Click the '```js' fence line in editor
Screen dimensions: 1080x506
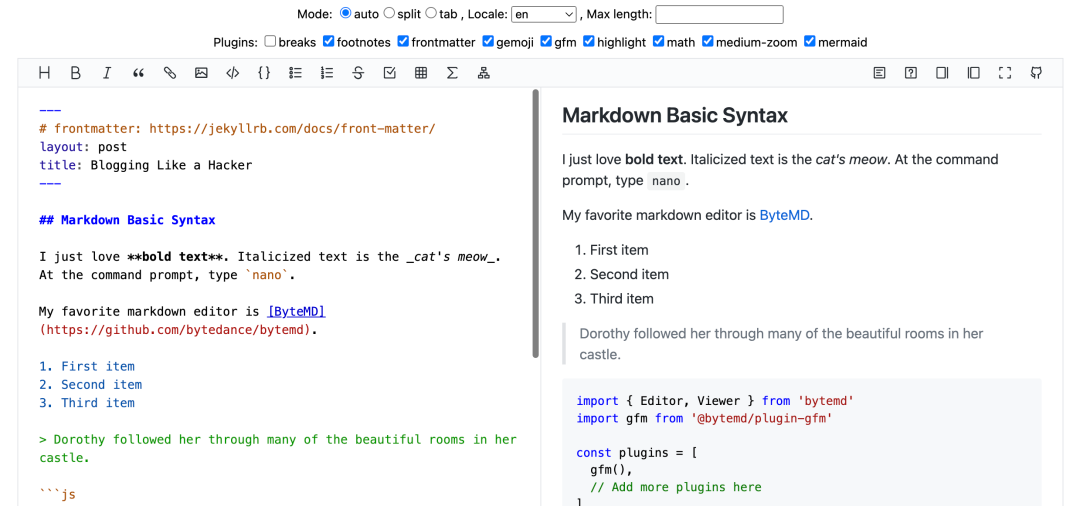pyautogui.click(x=57, y=494)
